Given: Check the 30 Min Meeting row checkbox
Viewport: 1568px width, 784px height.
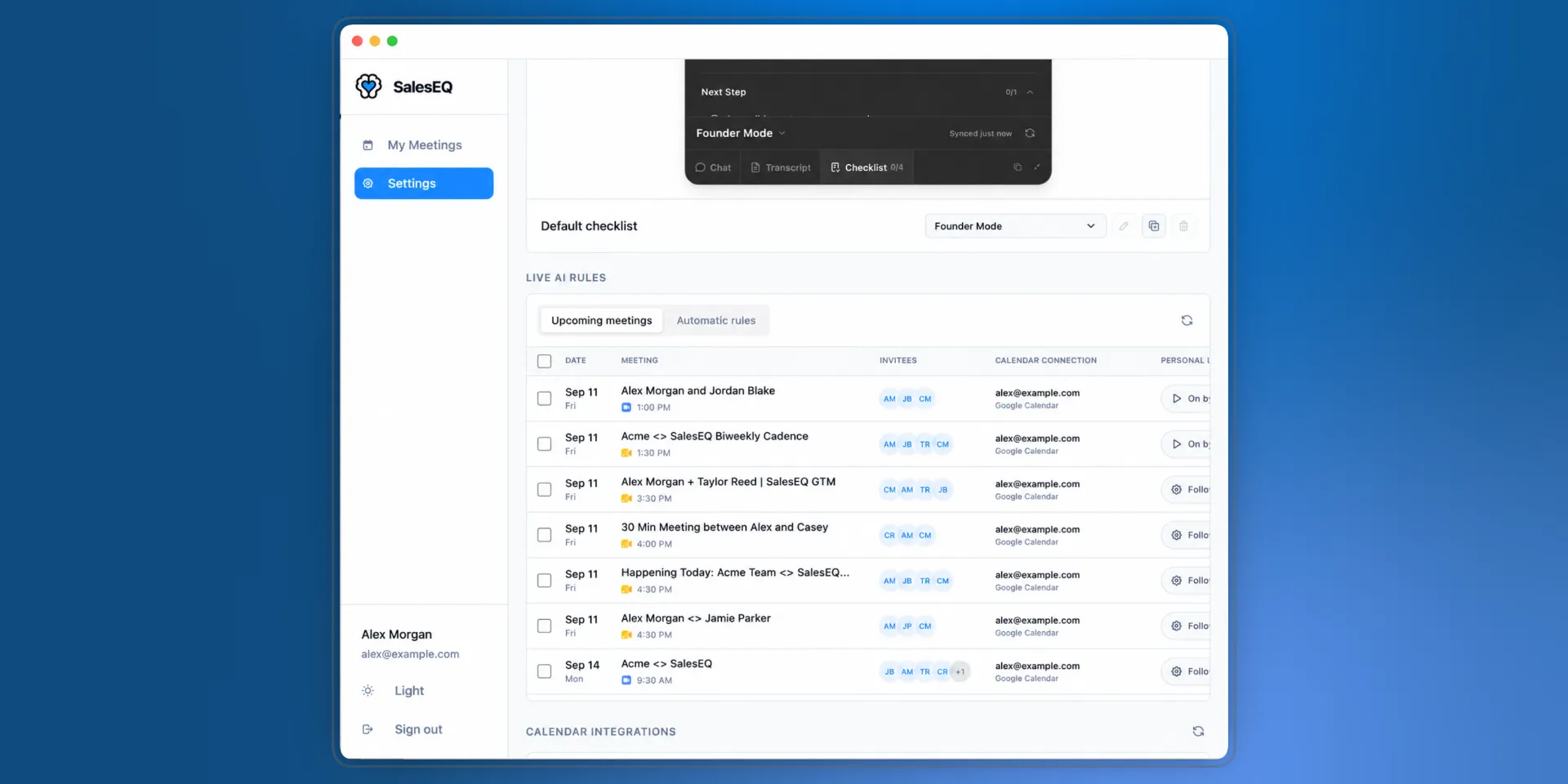Looking at the screenshot, I should 544,535.
